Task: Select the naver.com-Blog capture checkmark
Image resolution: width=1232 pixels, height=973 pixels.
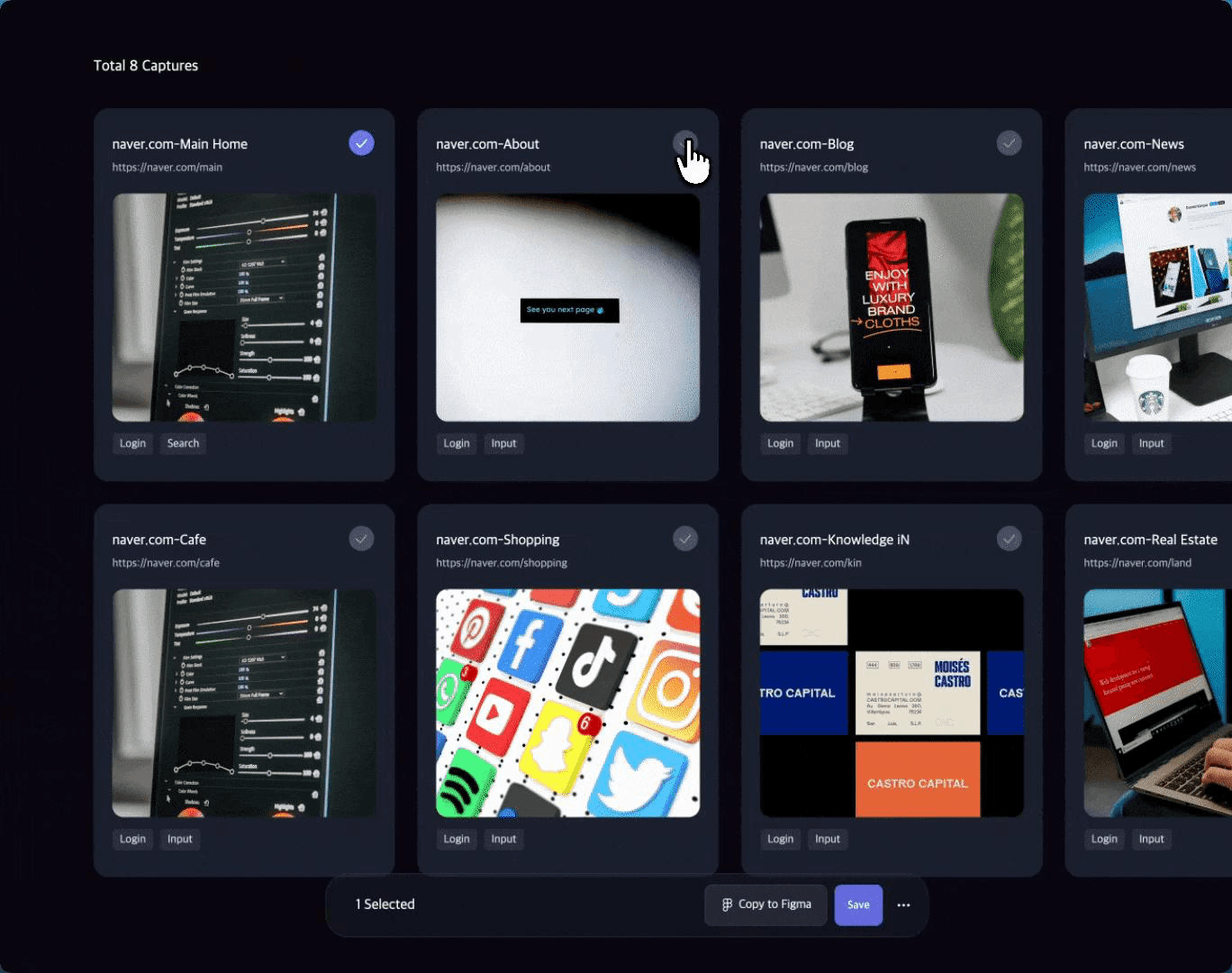Action: tap(1009, 143)
